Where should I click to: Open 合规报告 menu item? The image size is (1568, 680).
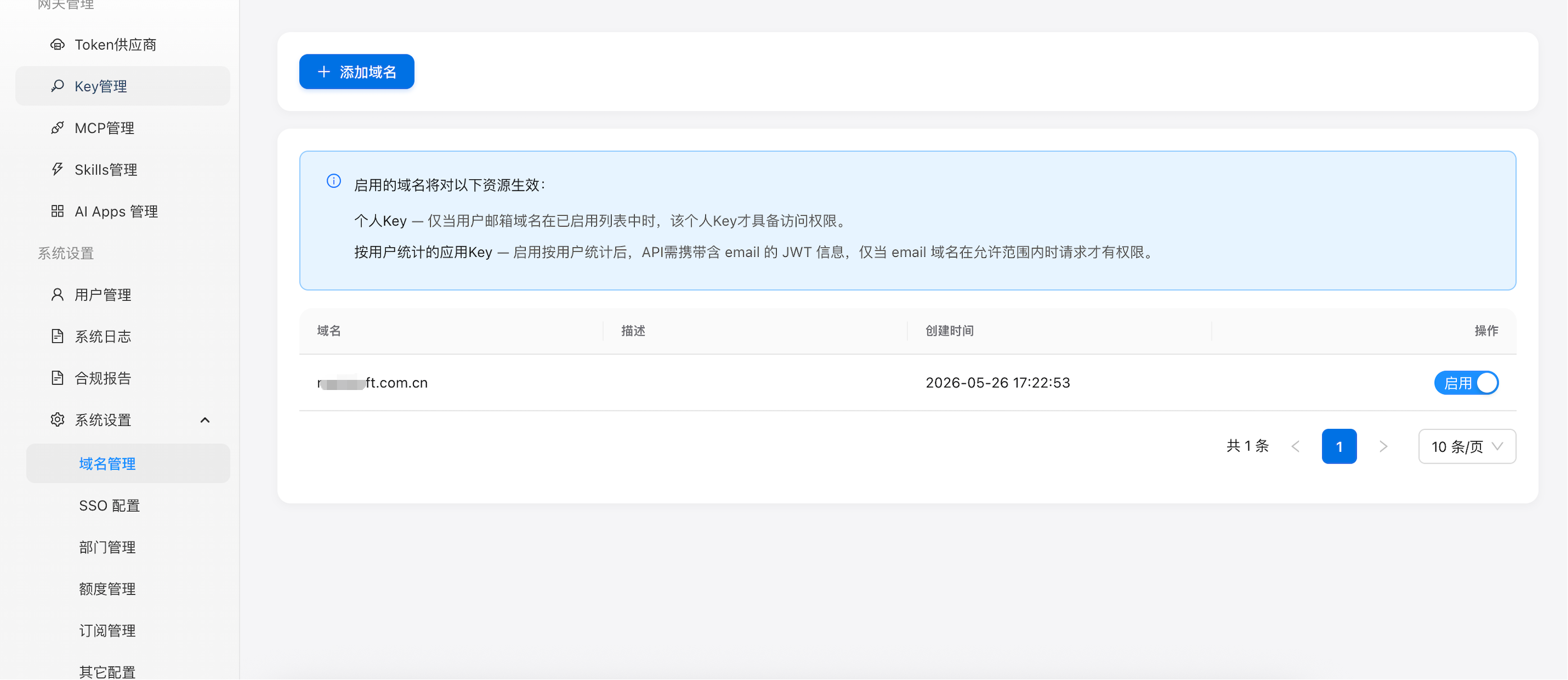(x=122, y=378)
